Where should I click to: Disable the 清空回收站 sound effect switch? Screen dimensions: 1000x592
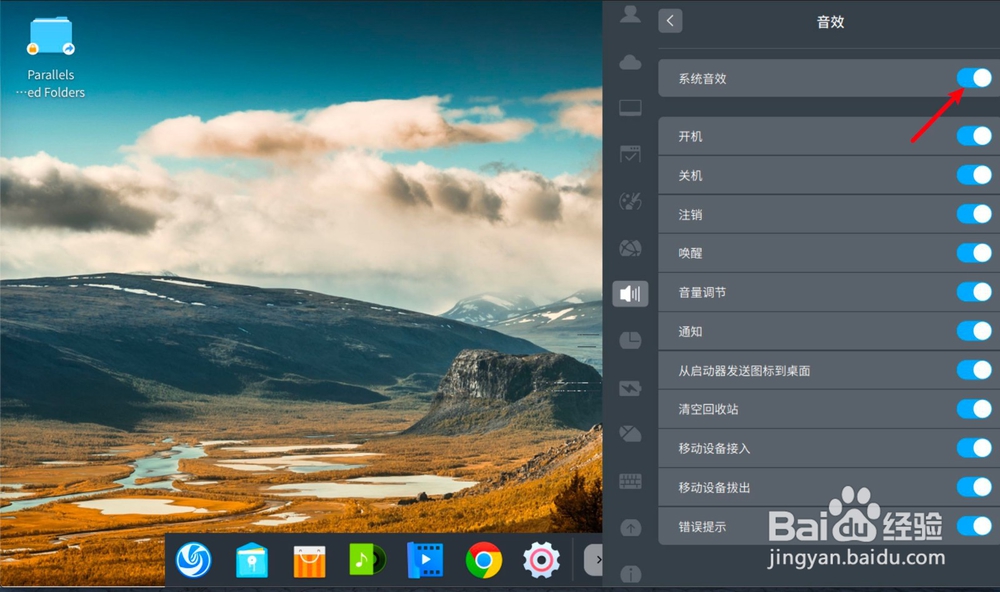(974, 408)
